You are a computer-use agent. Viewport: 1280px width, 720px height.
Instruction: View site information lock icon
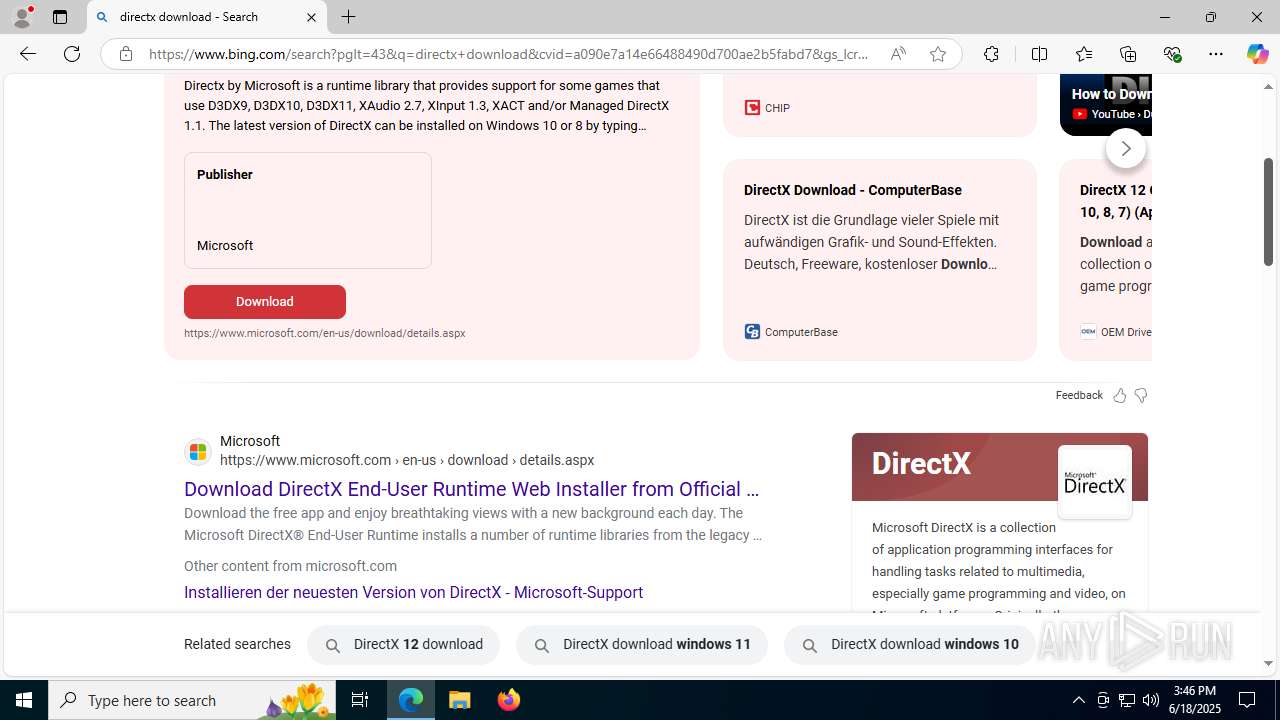tap(125, 54)
